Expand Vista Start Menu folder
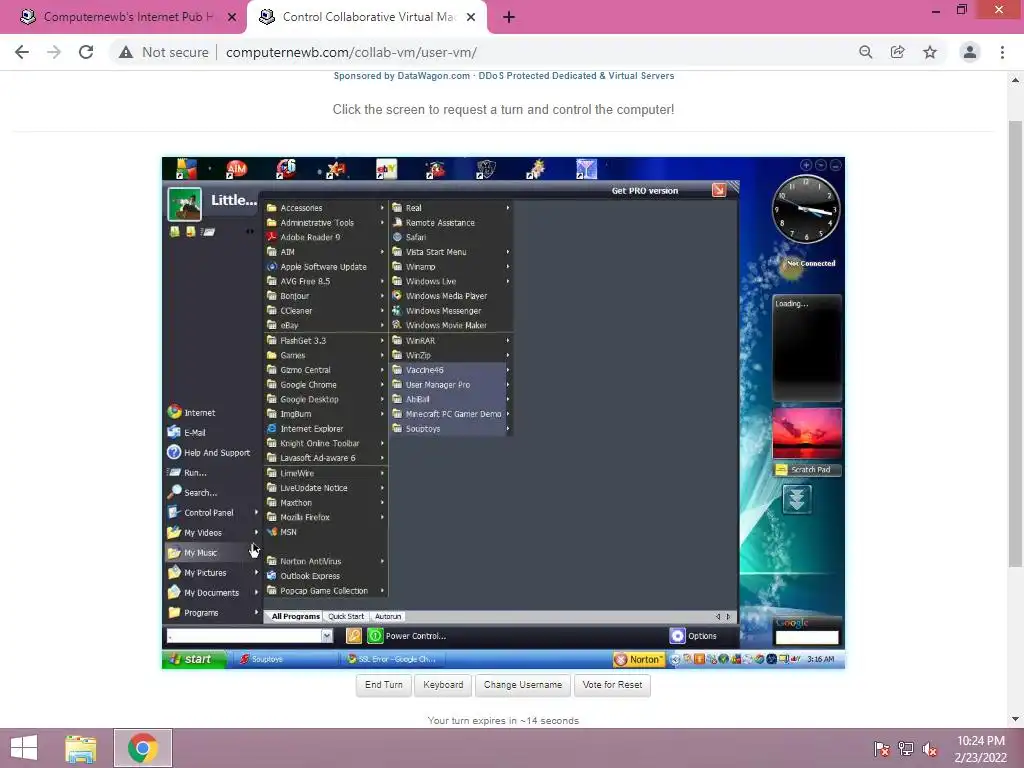 point(450,252)
